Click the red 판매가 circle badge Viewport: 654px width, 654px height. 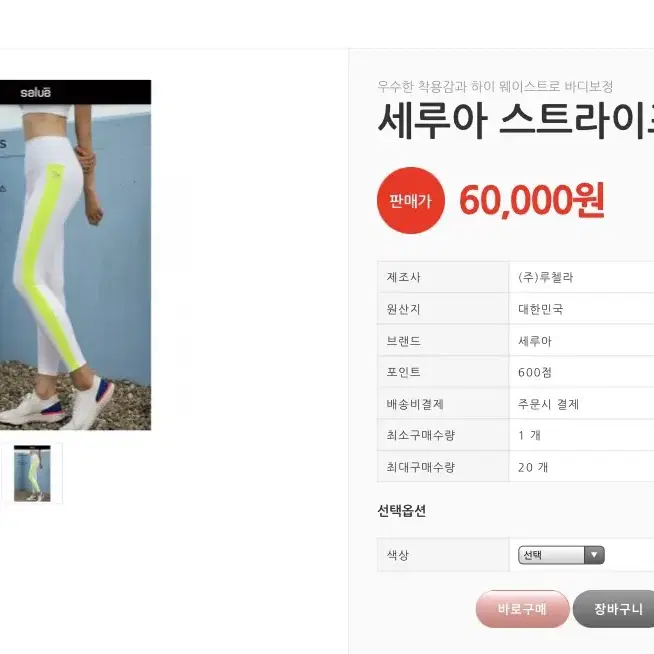click(x=411, y=201)
